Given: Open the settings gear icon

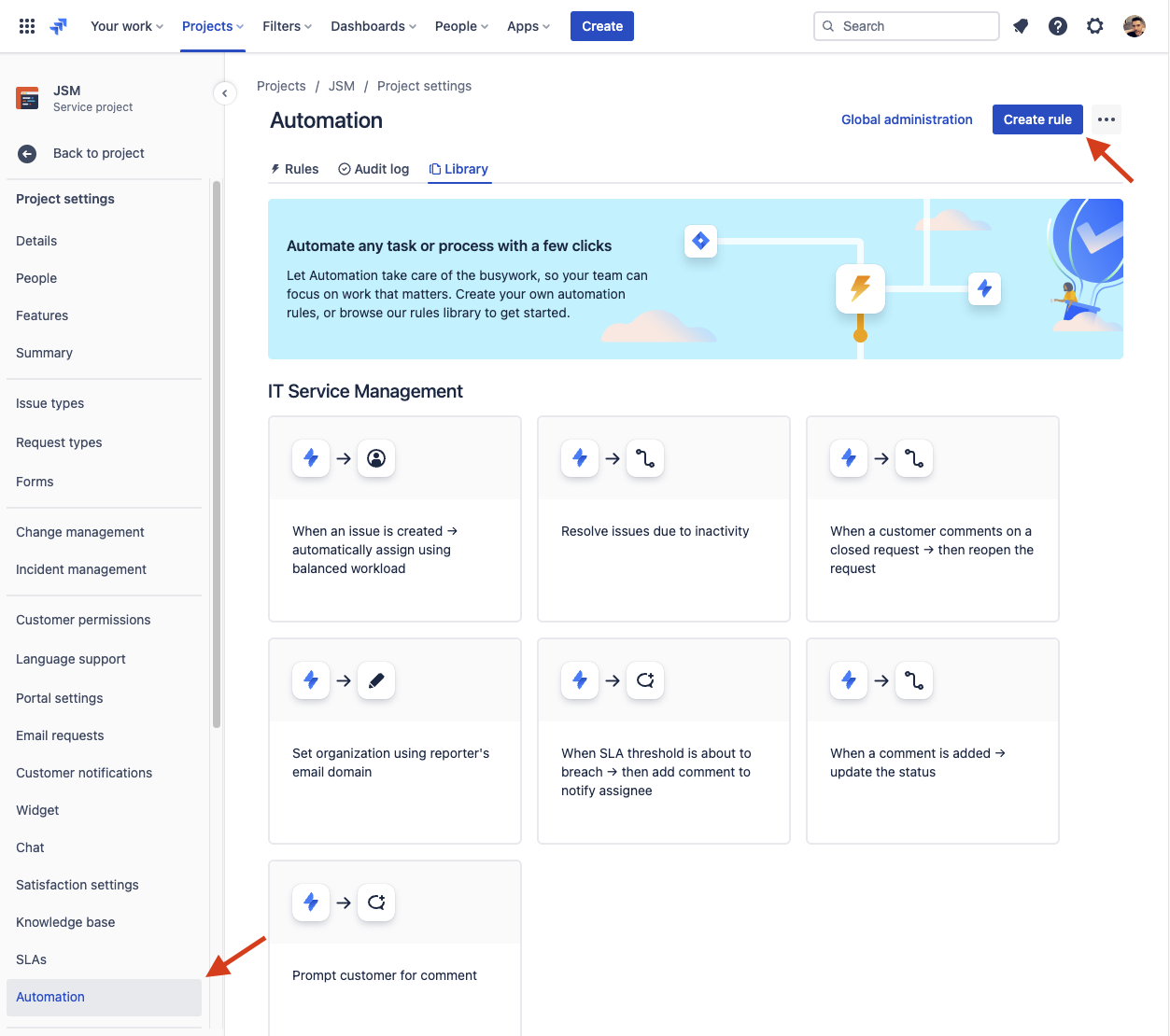Looking at the screenshot, I should pyautogui.click(x=1095, y=26).
